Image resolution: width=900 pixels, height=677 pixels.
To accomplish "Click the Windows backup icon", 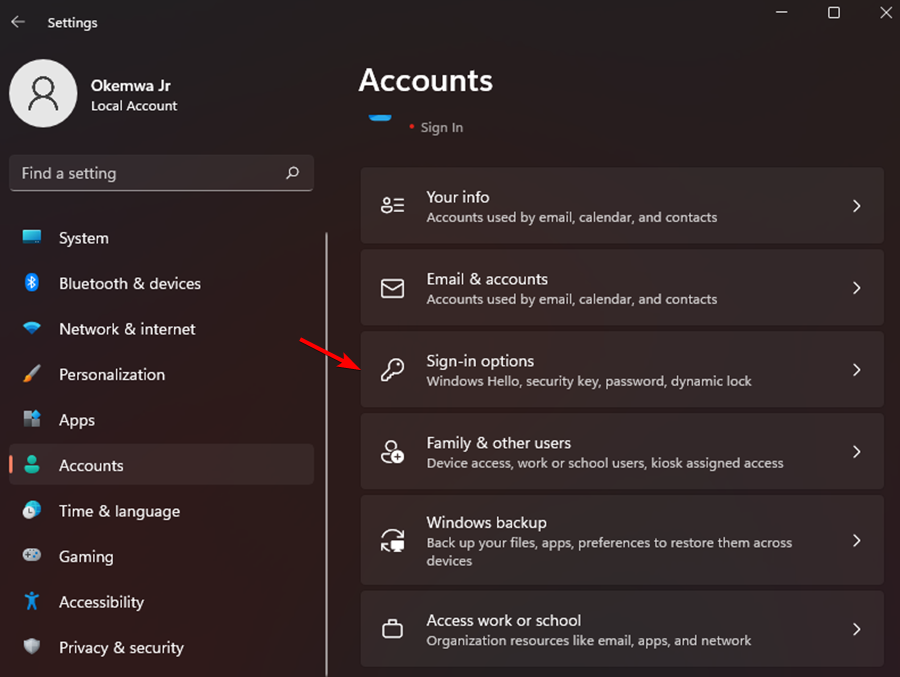I will [392, 540].
